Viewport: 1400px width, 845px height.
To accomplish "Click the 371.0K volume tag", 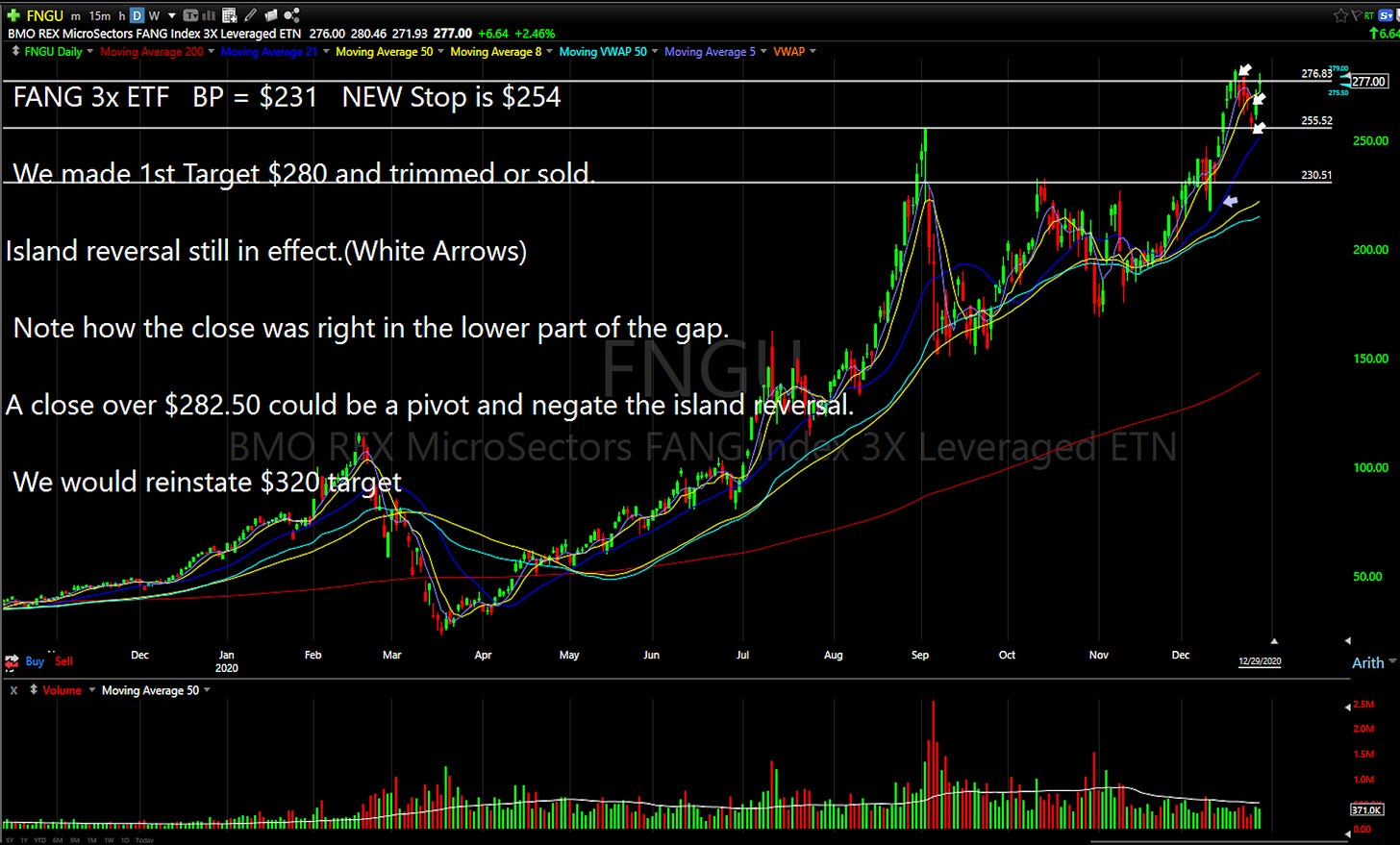I will click(1366, 810).
